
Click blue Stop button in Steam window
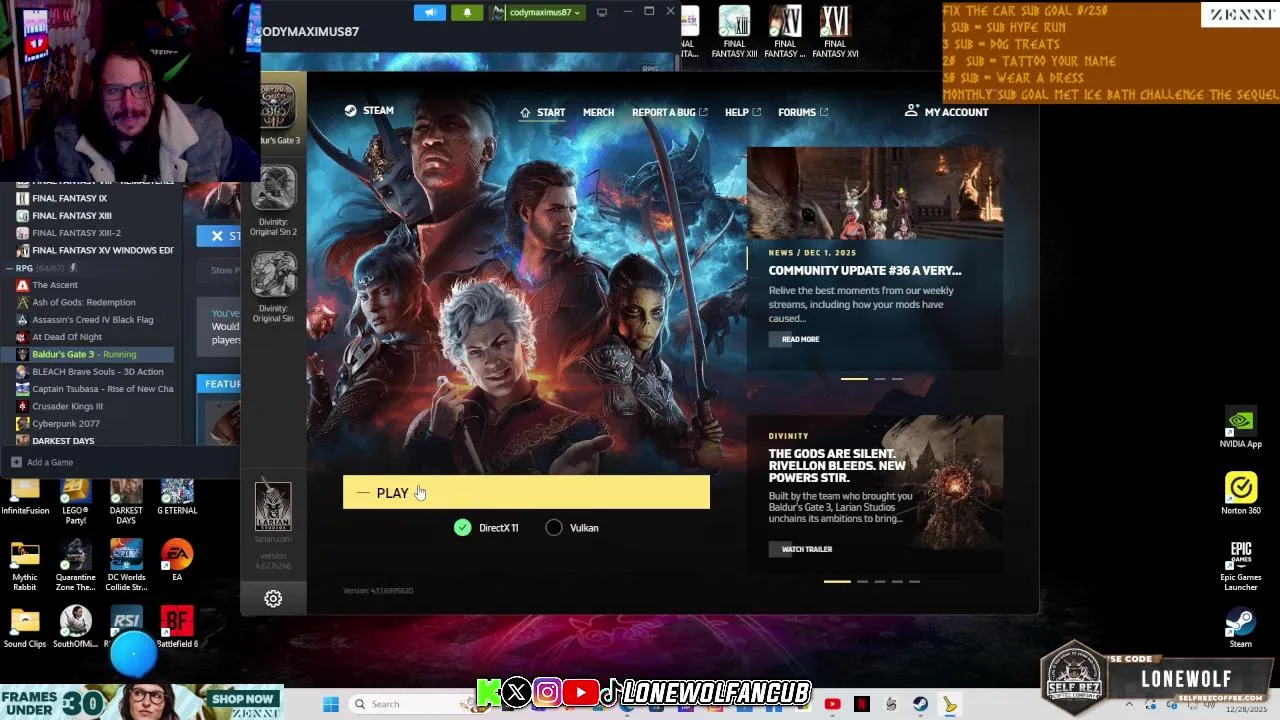[219, 236]
